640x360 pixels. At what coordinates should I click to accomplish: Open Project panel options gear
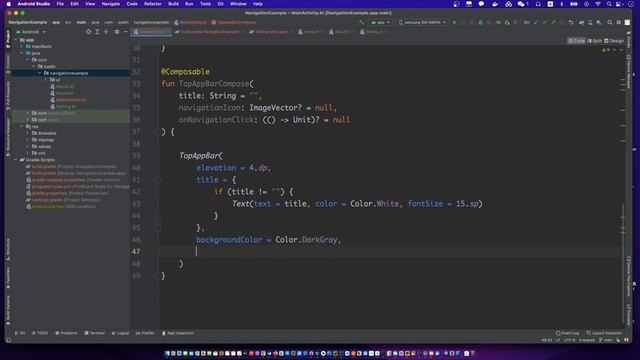tap(117, 31)
